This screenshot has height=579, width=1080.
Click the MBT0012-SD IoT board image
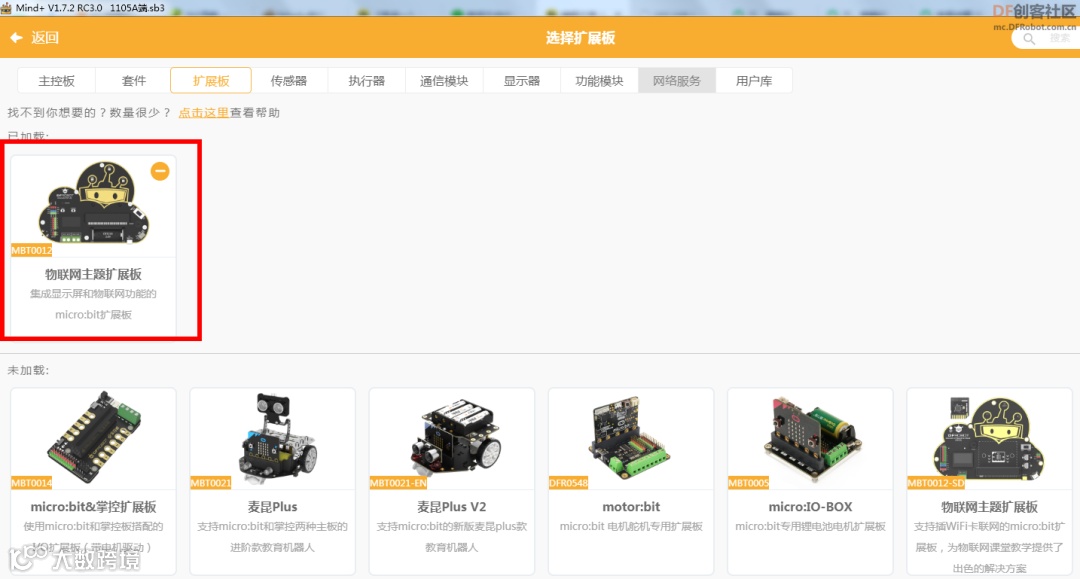989,439
